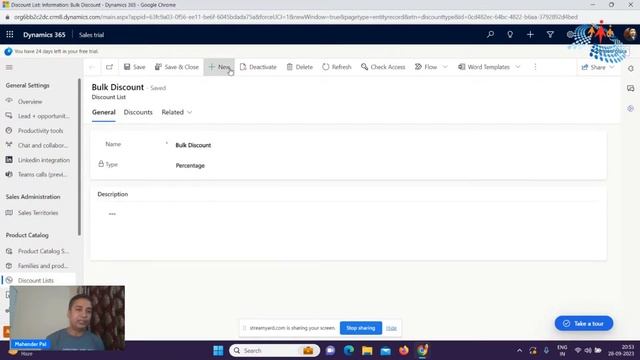Click the taskbar Search box

[x=274, y=351]
